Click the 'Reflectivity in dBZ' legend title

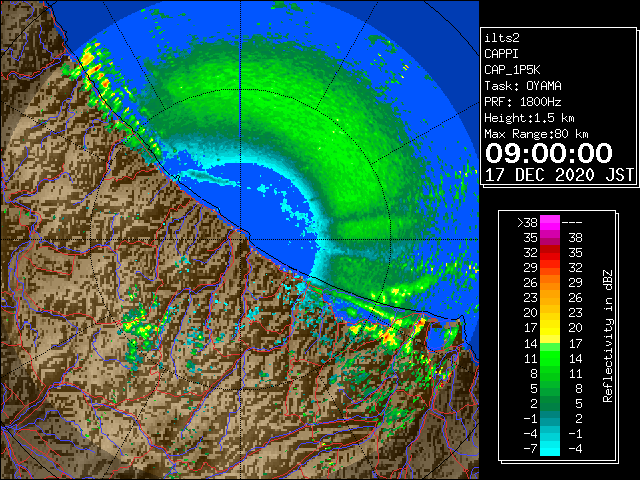coord(608,336)
